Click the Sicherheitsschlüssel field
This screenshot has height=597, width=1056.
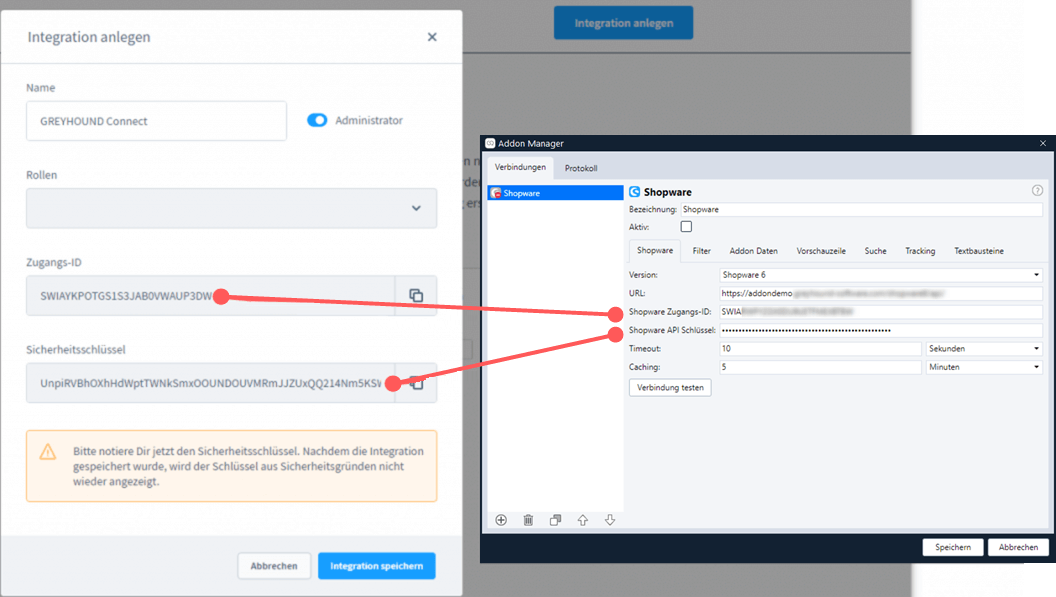(x=211, y=383)
